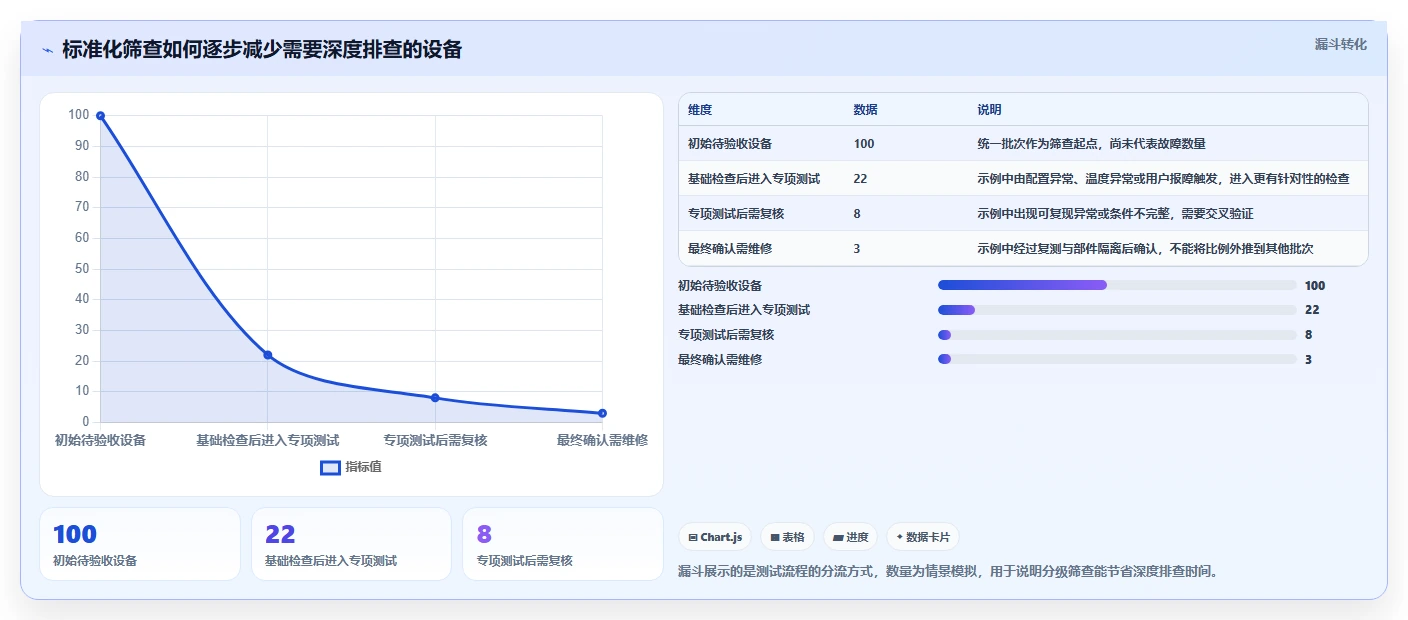Click the lightning icon beside the page title
This screenshot has height=620, width=1408.
click(x=47, y=50)
